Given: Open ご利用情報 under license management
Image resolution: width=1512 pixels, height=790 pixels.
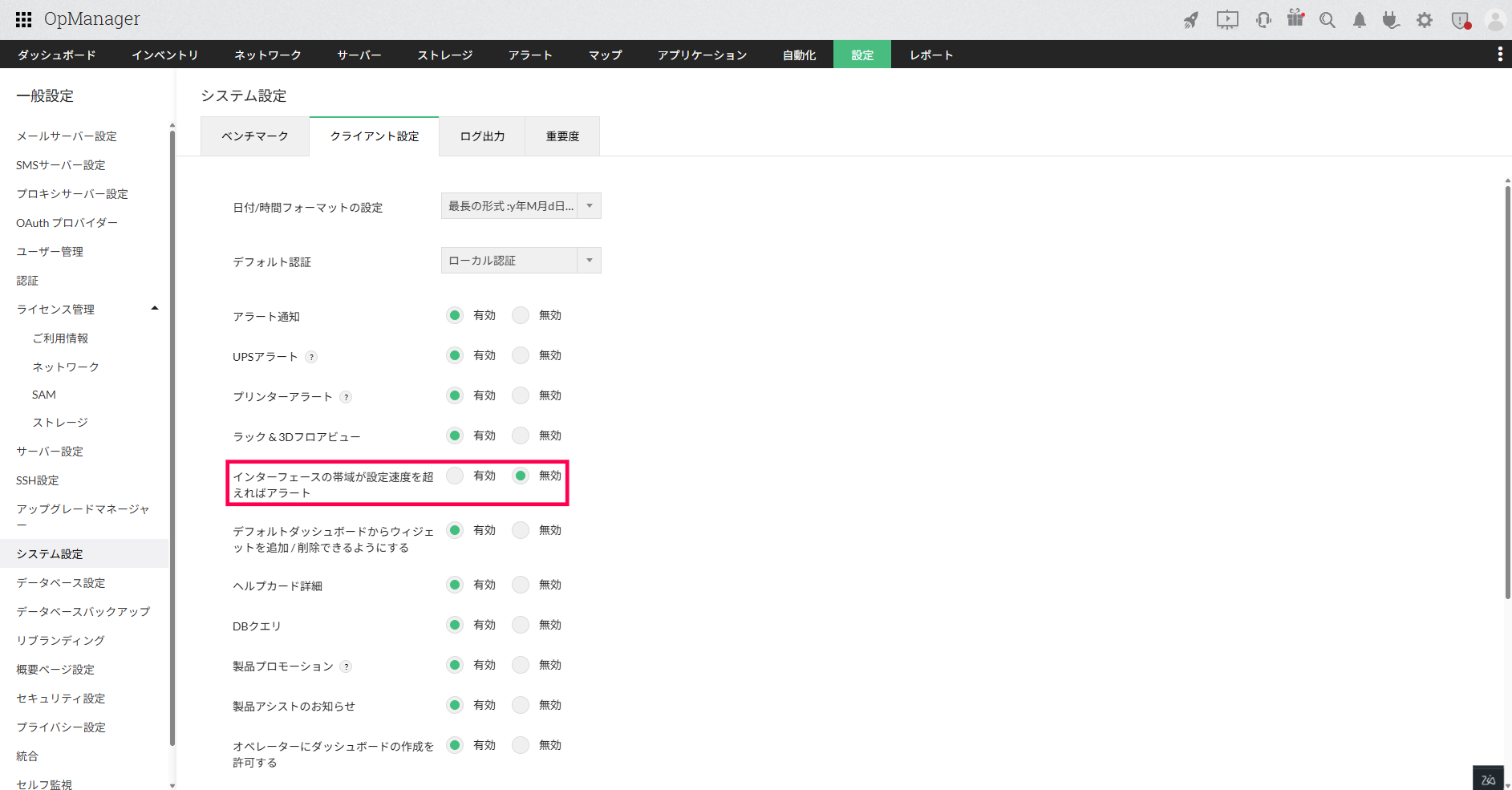Looking at the screenshot, I should point(60,338).
